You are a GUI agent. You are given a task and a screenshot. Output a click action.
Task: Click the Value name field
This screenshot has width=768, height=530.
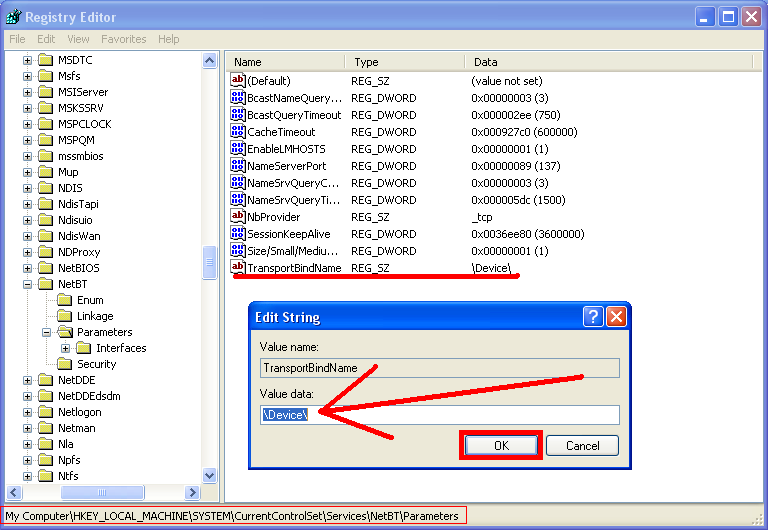point(440,368)
